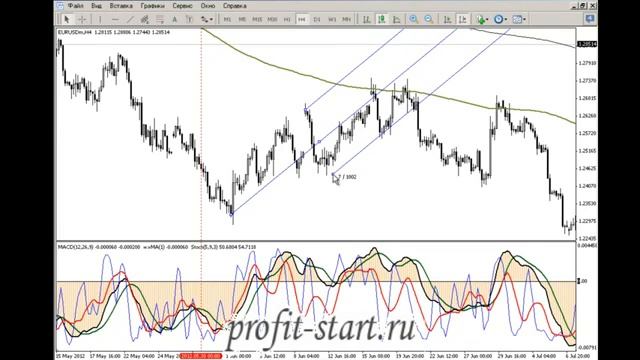640x360 pixels.
Task: Pick the vertical line drawing tool
Action: [x=100, y=19]
